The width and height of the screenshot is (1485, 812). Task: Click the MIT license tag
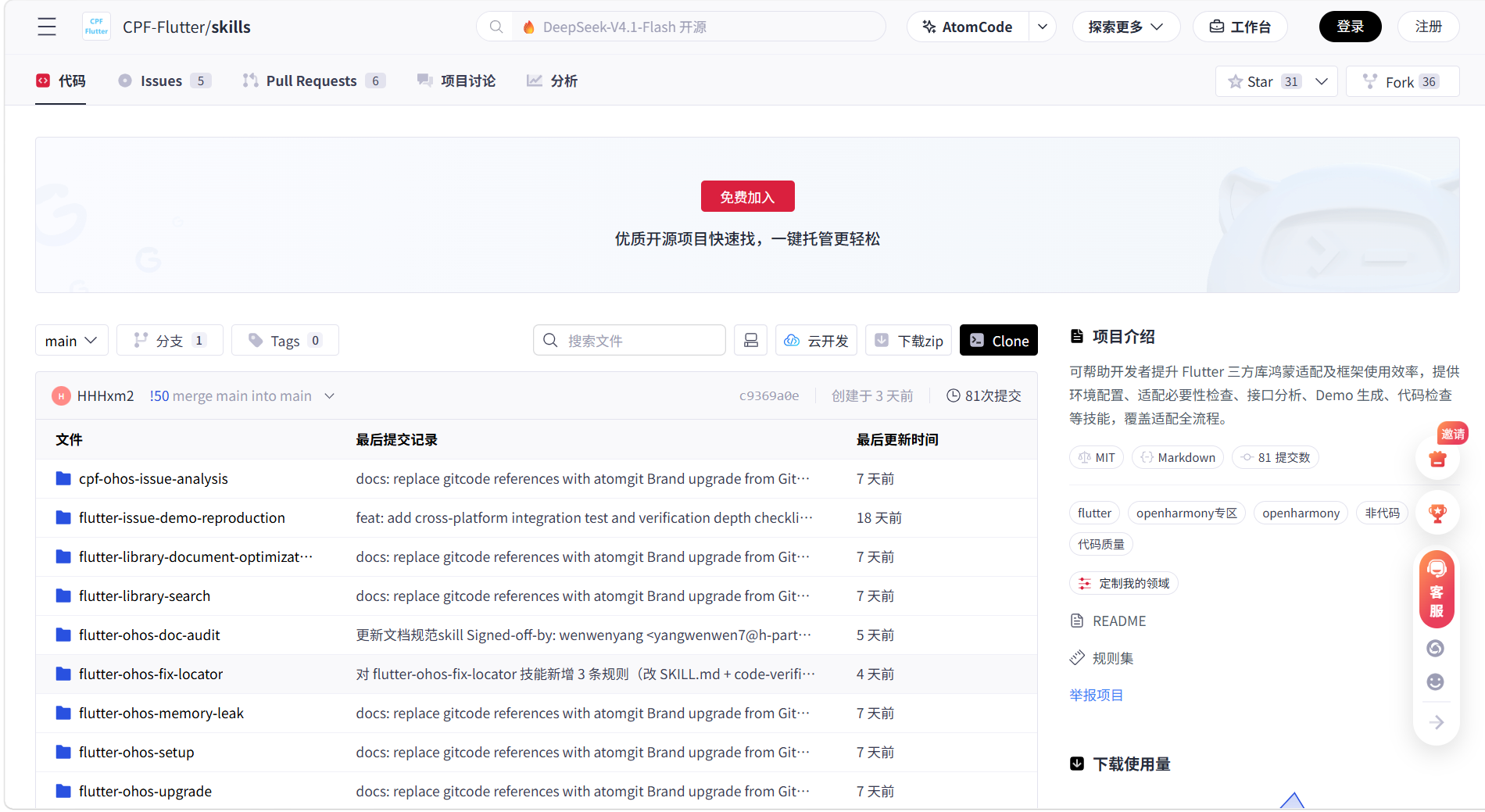pos(1096,457)
